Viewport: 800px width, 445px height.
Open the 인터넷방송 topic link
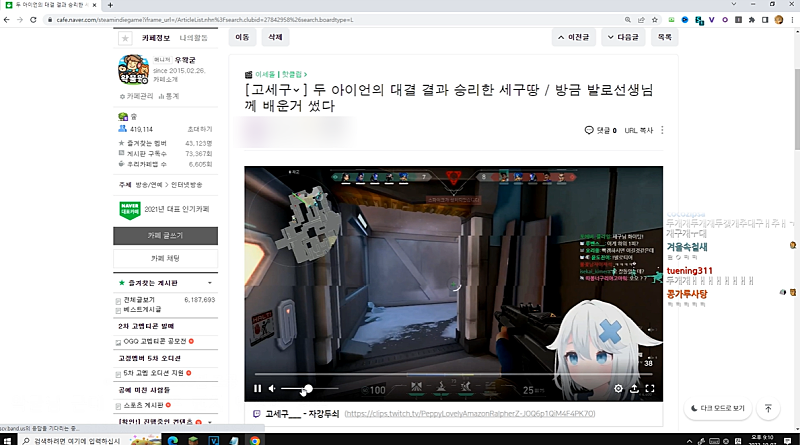tap(186, 185)
